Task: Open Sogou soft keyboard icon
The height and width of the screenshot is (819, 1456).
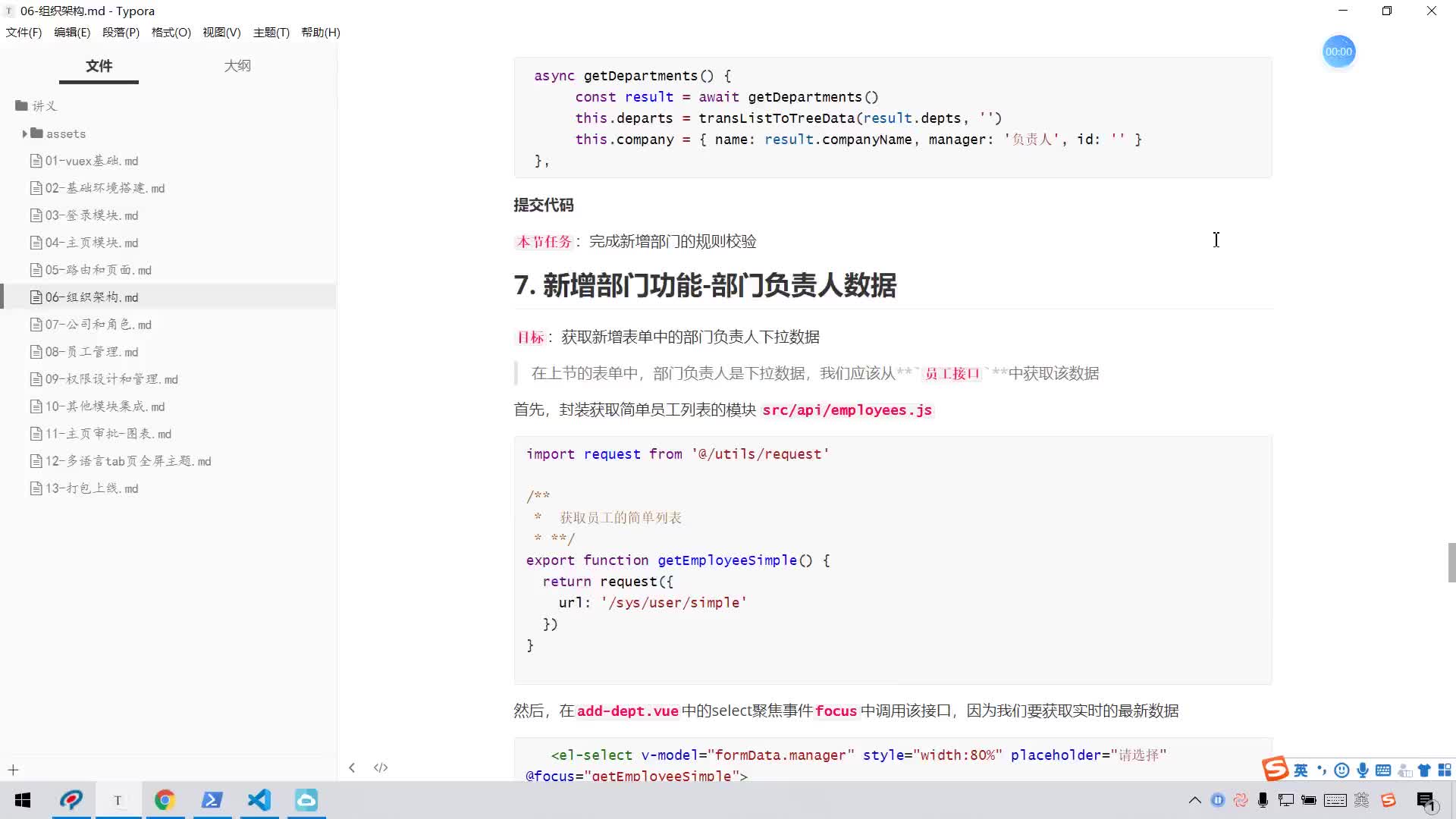Action: (1383, 770)
